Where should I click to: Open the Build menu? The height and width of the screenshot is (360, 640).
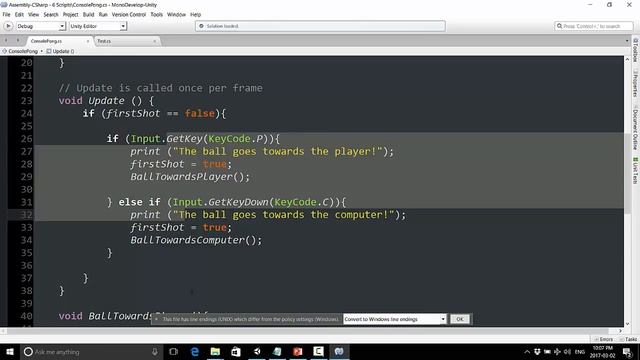tap(89, 15)
